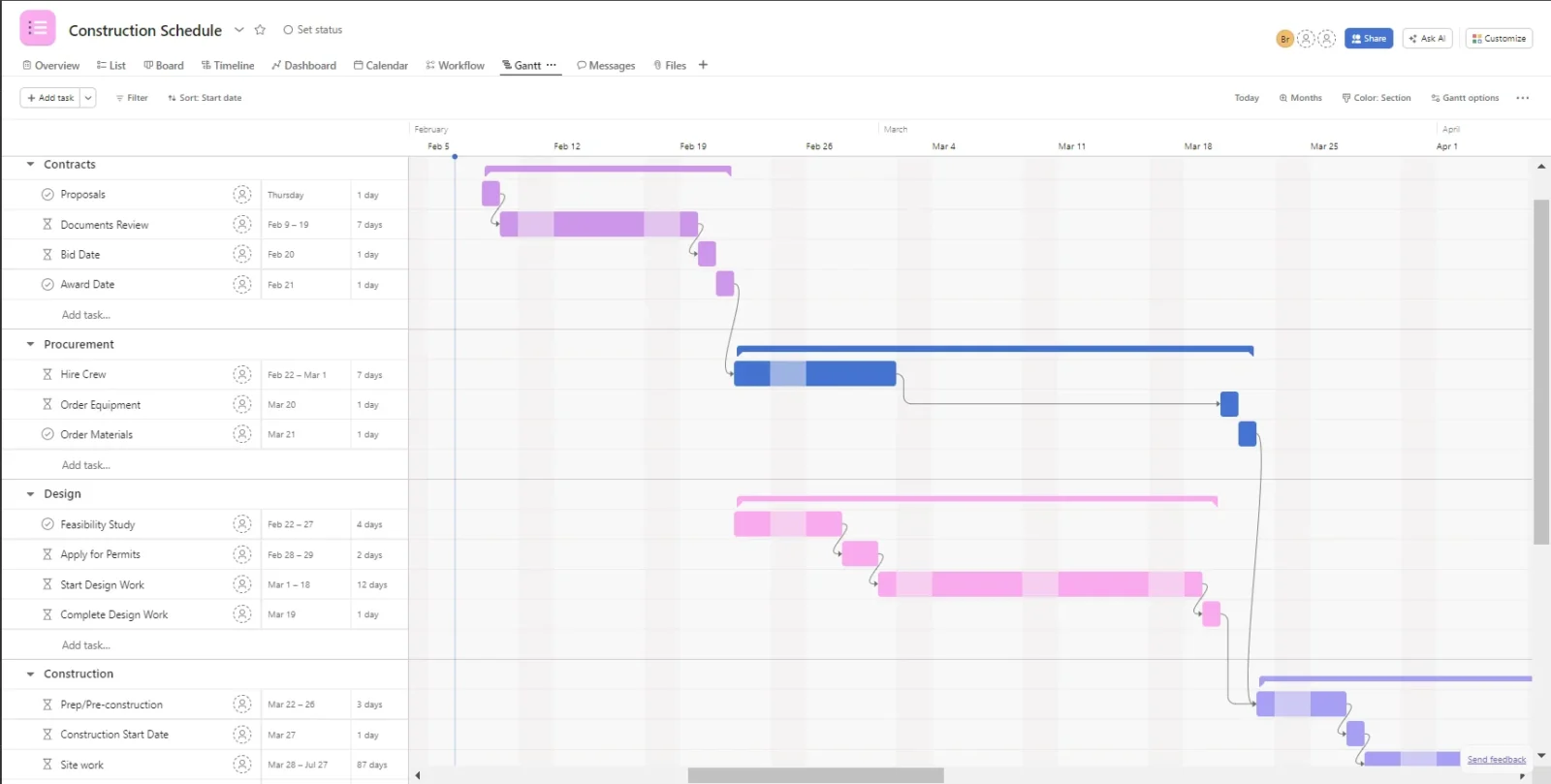Viewport: 1551px width, 784px height.
Task: Click Add task under Contracts
Action: click(86, 315)
